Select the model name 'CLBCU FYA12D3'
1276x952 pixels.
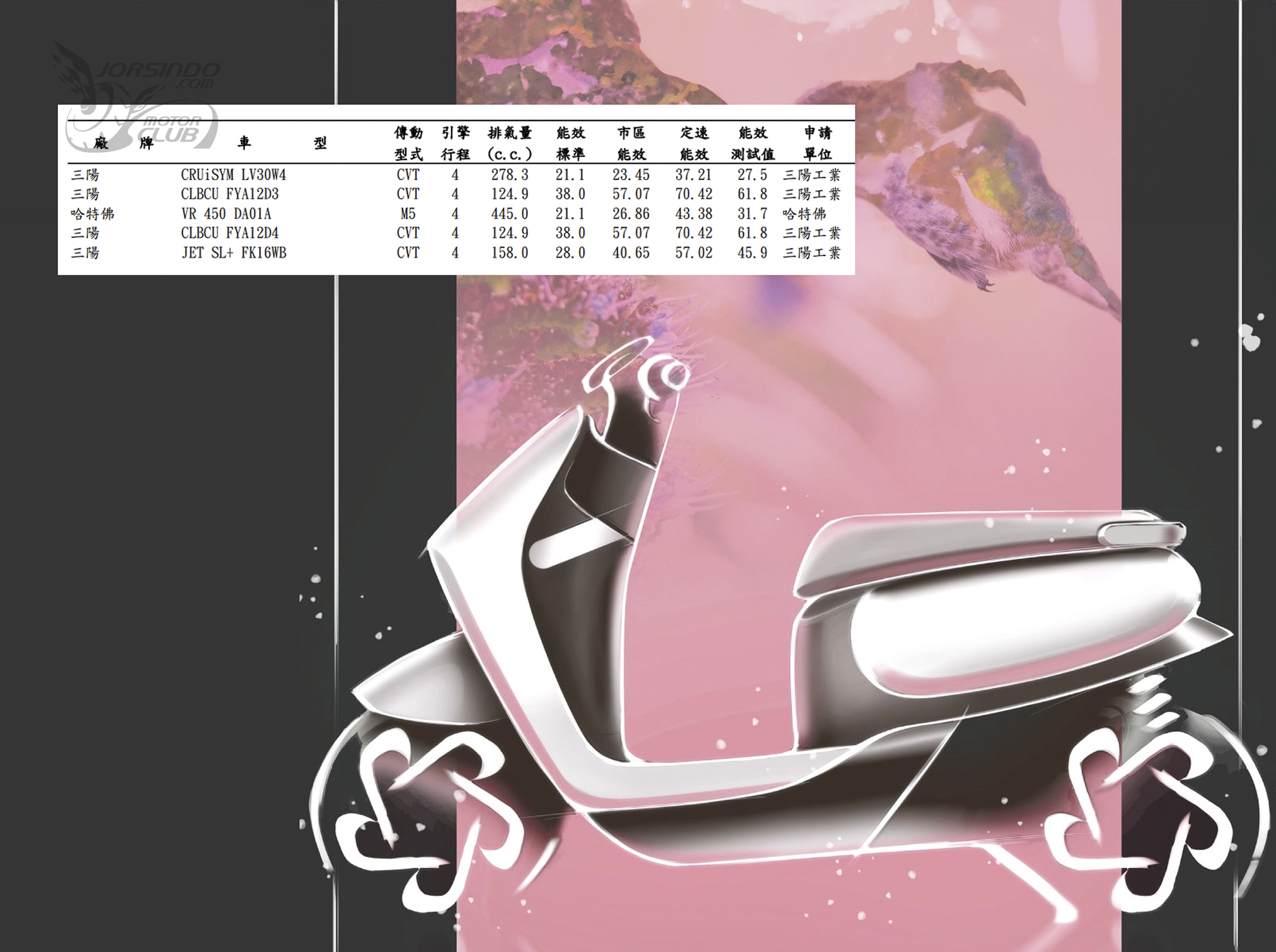coord(230,194)
